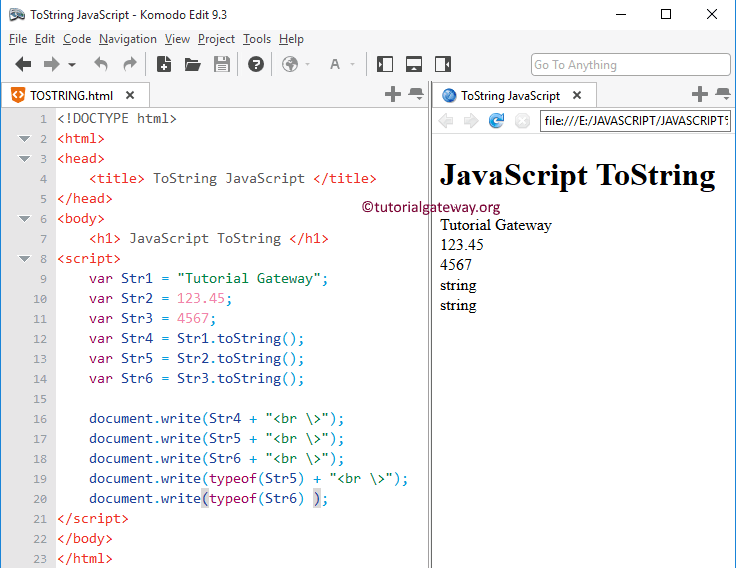Open the forward history dropdown arrow
Image resolution: width=736 pixels, height=568 pixels.
(x=72, y=65)
